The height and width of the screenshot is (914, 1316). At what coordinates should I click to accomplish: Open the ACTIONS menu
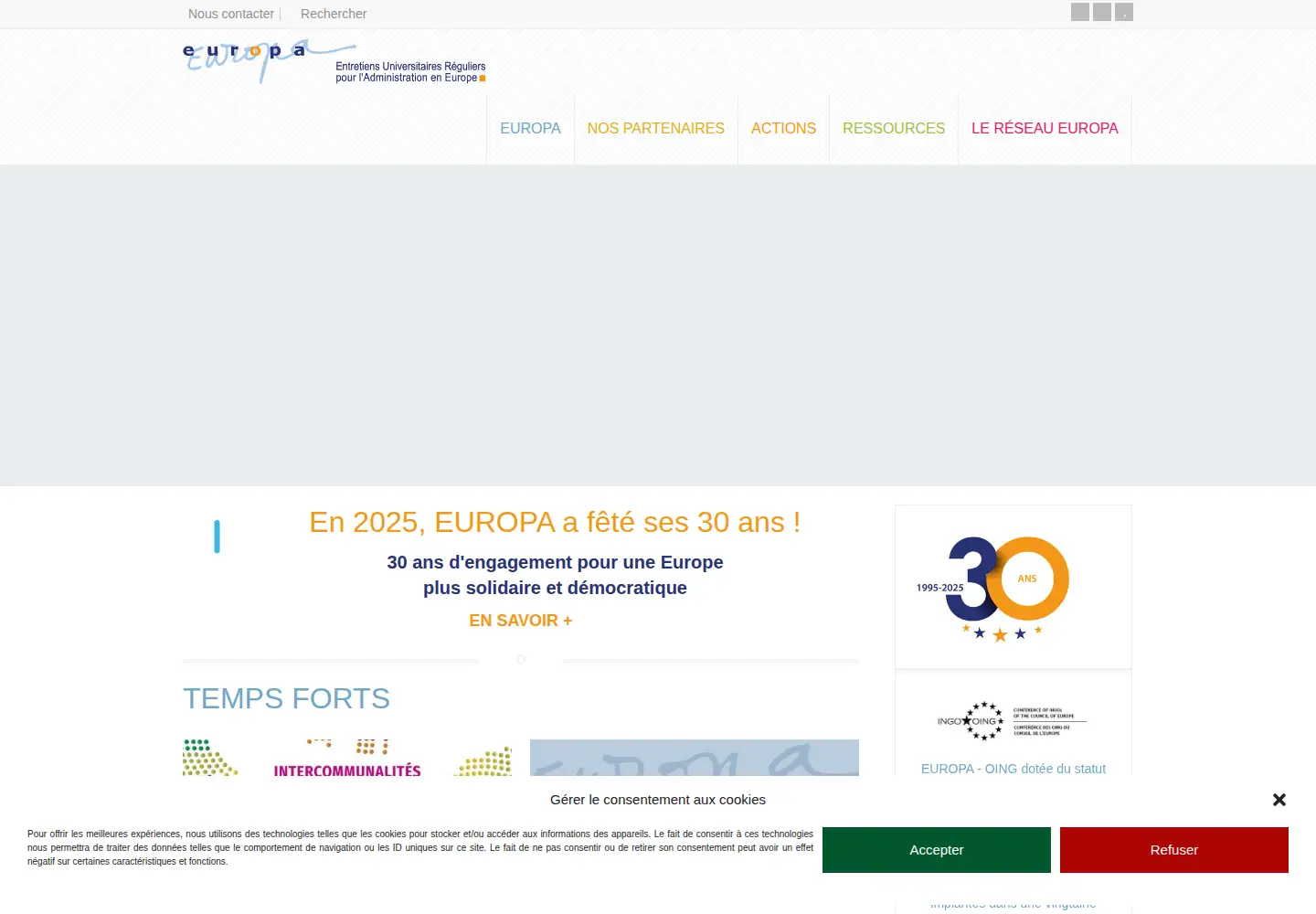783,129
